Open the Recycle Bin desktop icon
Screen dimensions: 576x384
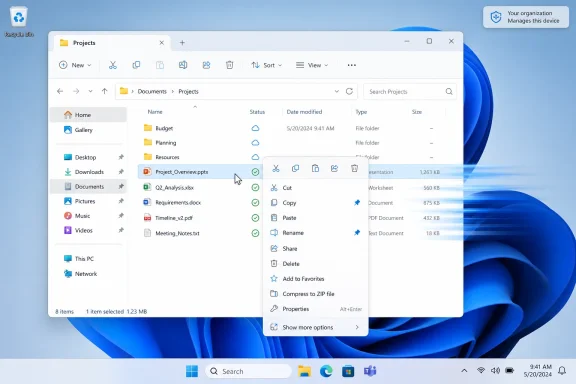pos(19,22)
